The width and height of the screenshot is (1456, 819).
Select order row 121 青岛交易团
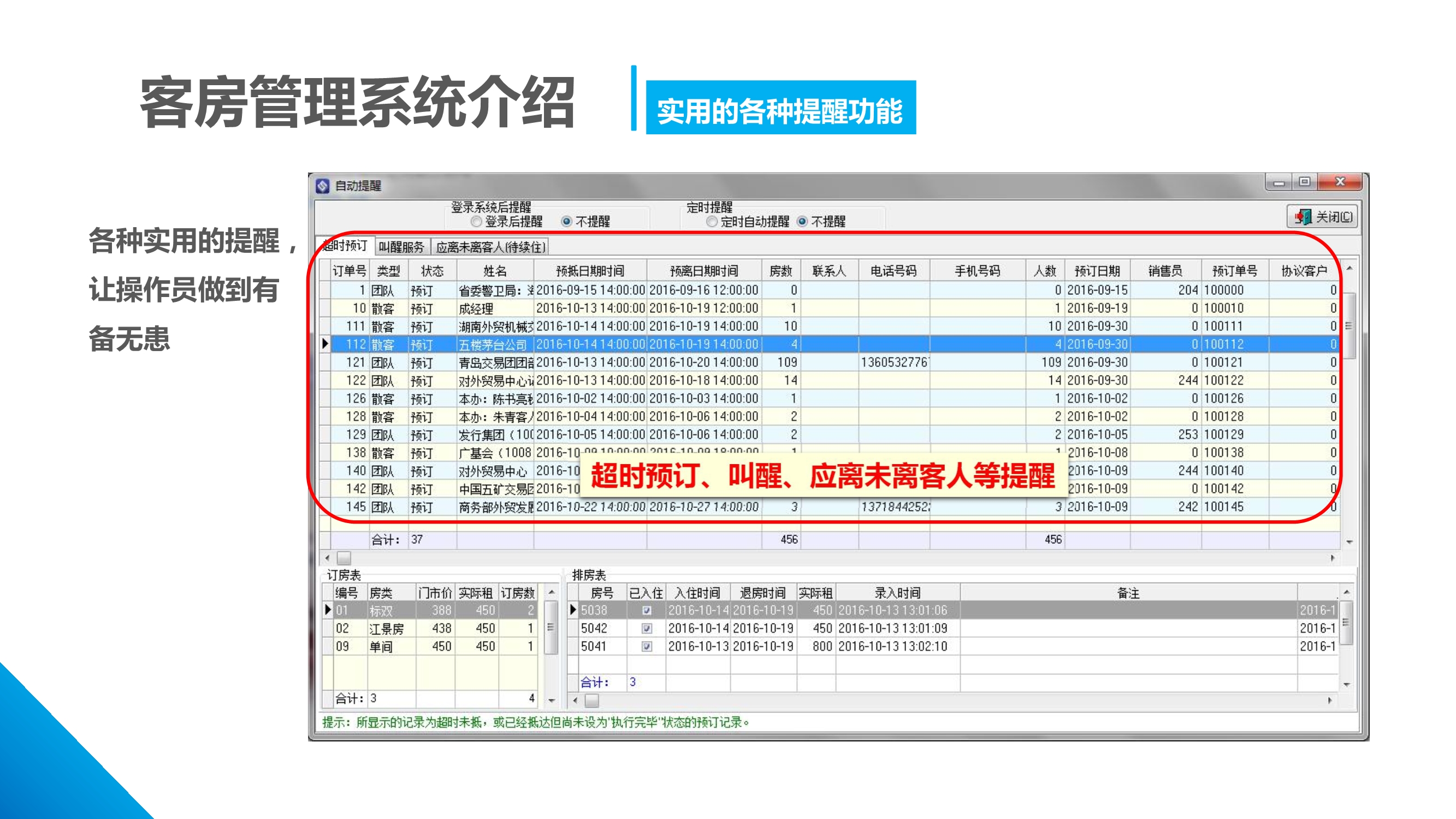[x=495, y=363]
